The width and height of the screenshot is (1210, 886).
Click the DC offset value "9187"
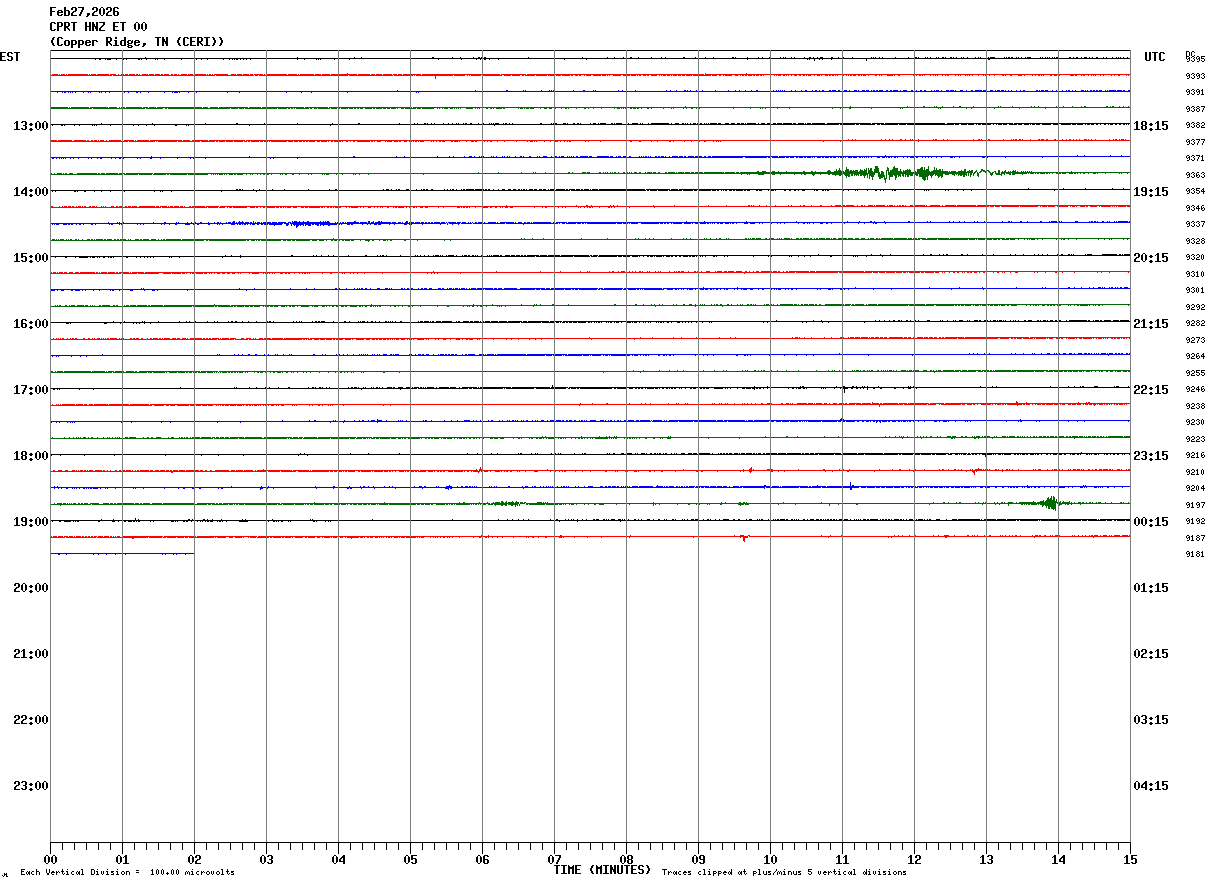click(1195, 538)
